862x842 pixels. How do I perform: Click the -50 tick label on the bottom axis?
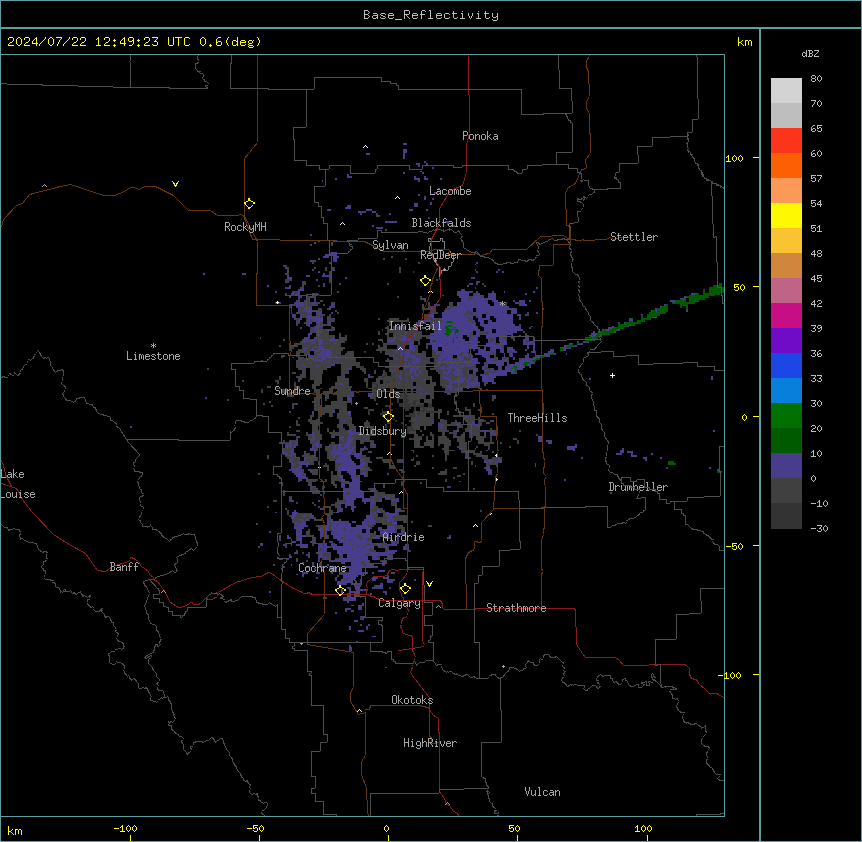(255, 829)
